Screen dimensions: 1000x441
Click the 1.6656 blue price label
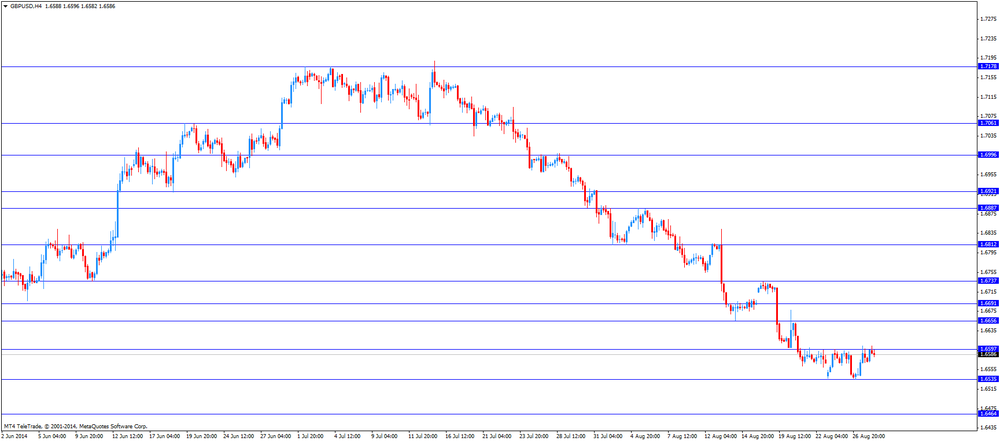click(x=987, y=320)
